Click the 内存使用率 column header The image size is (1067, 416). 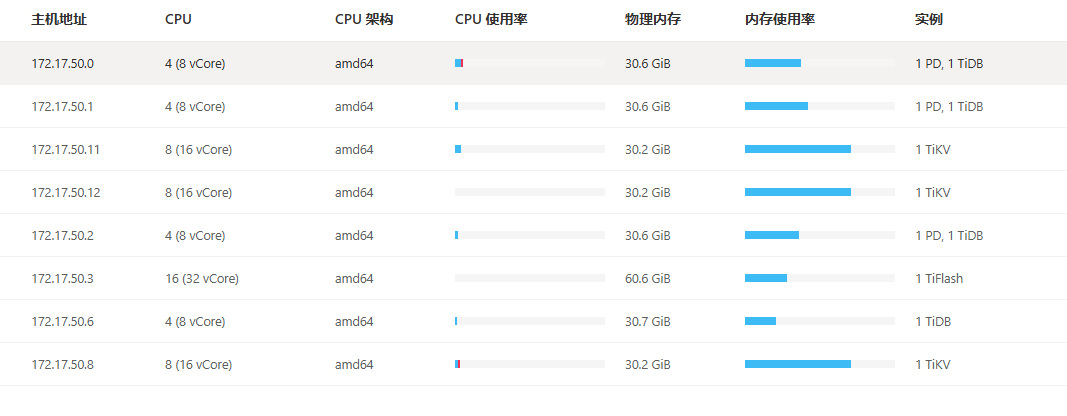[x=779, y=19]
